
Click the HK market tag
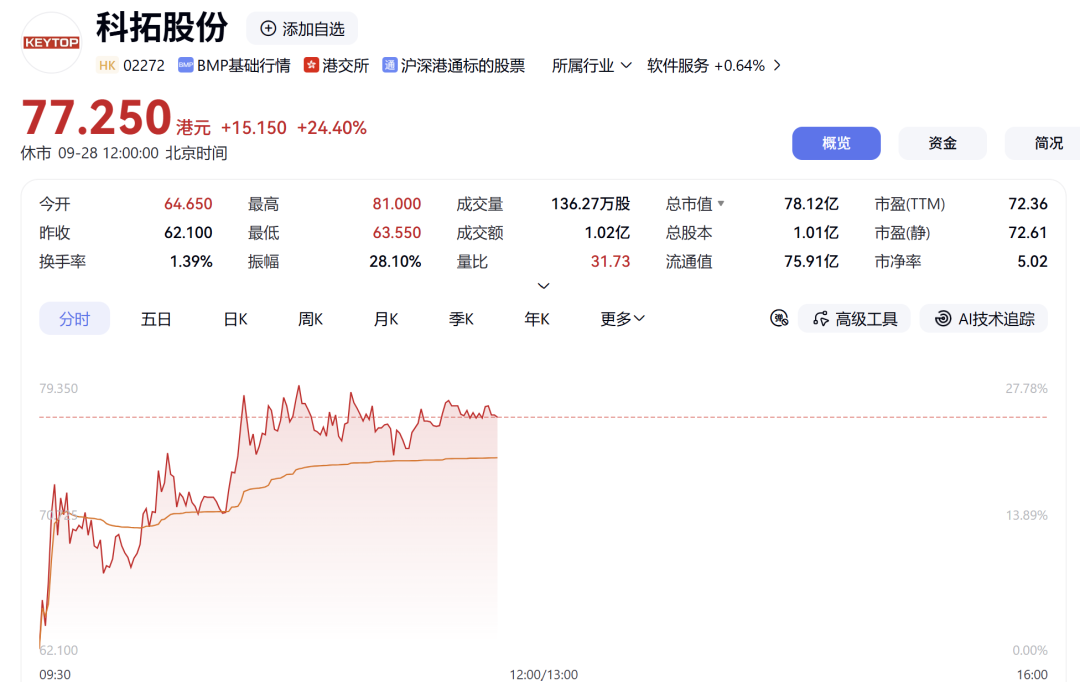click(107, 65)
